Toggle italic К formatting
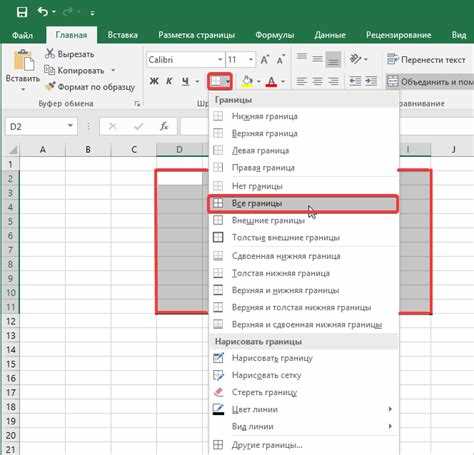This screenshot has height=455, width=474. coord(169,81)
